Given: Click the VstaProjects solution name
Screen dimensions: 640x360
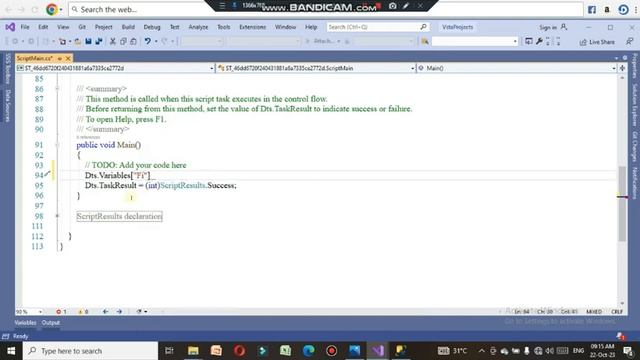Looking at the screenshot, I should coord(458,27).
